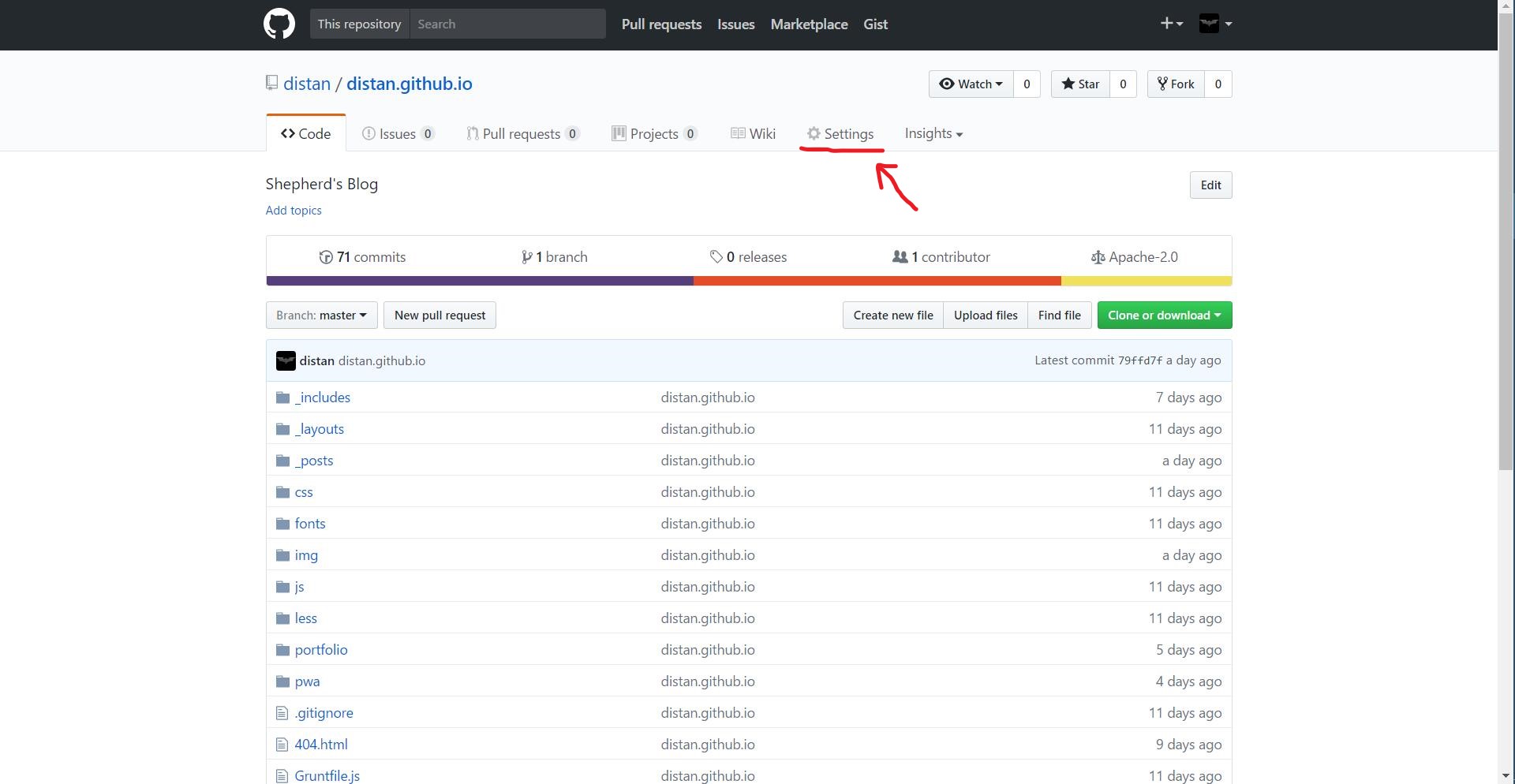Image resolution: width=1515 pixels, height=784 pixels.
Task: Open the distan.github.io repository title link
Action: (x=410, y=84)
